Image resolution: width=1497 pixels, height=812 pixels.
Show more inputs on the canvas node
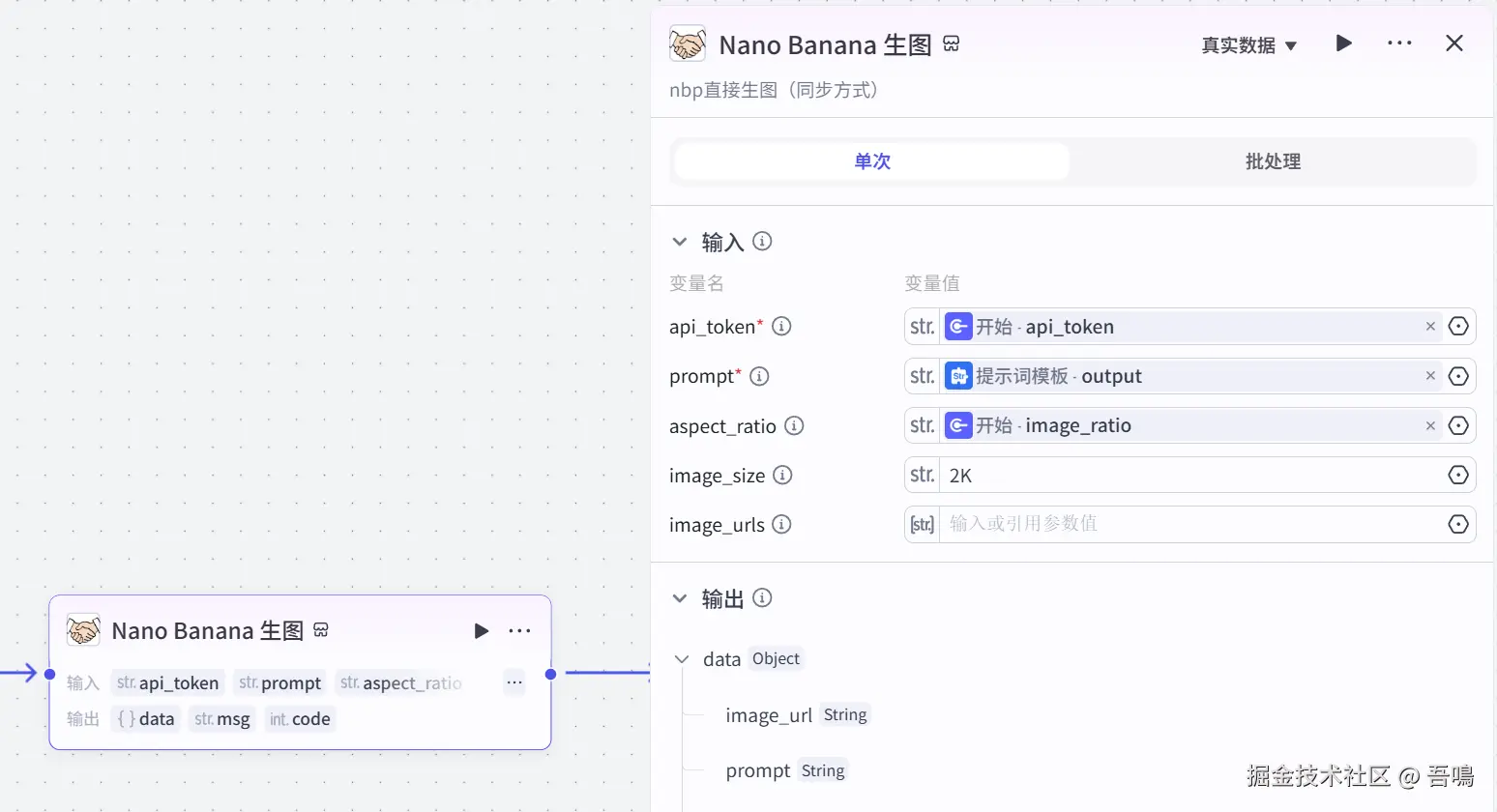(514, 682)
